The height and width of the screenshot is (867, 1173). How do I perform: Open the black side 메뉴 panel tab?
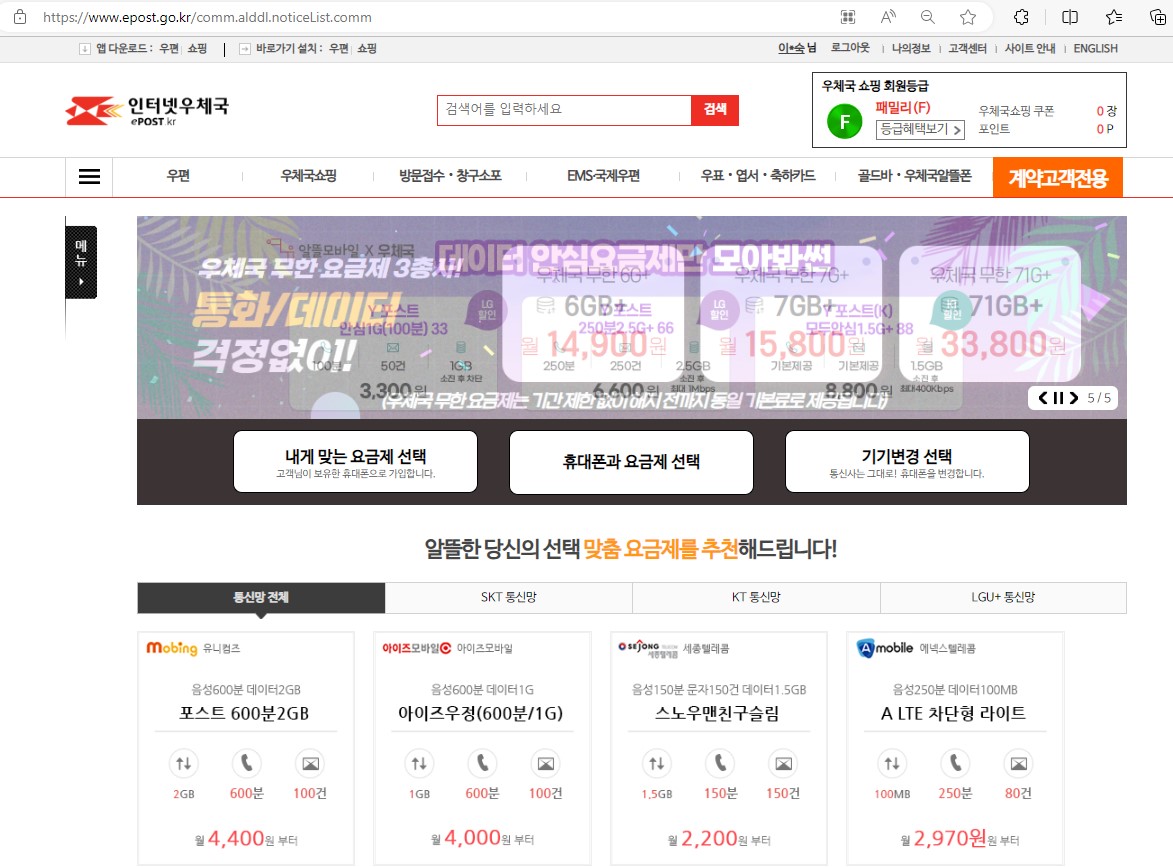81,262
